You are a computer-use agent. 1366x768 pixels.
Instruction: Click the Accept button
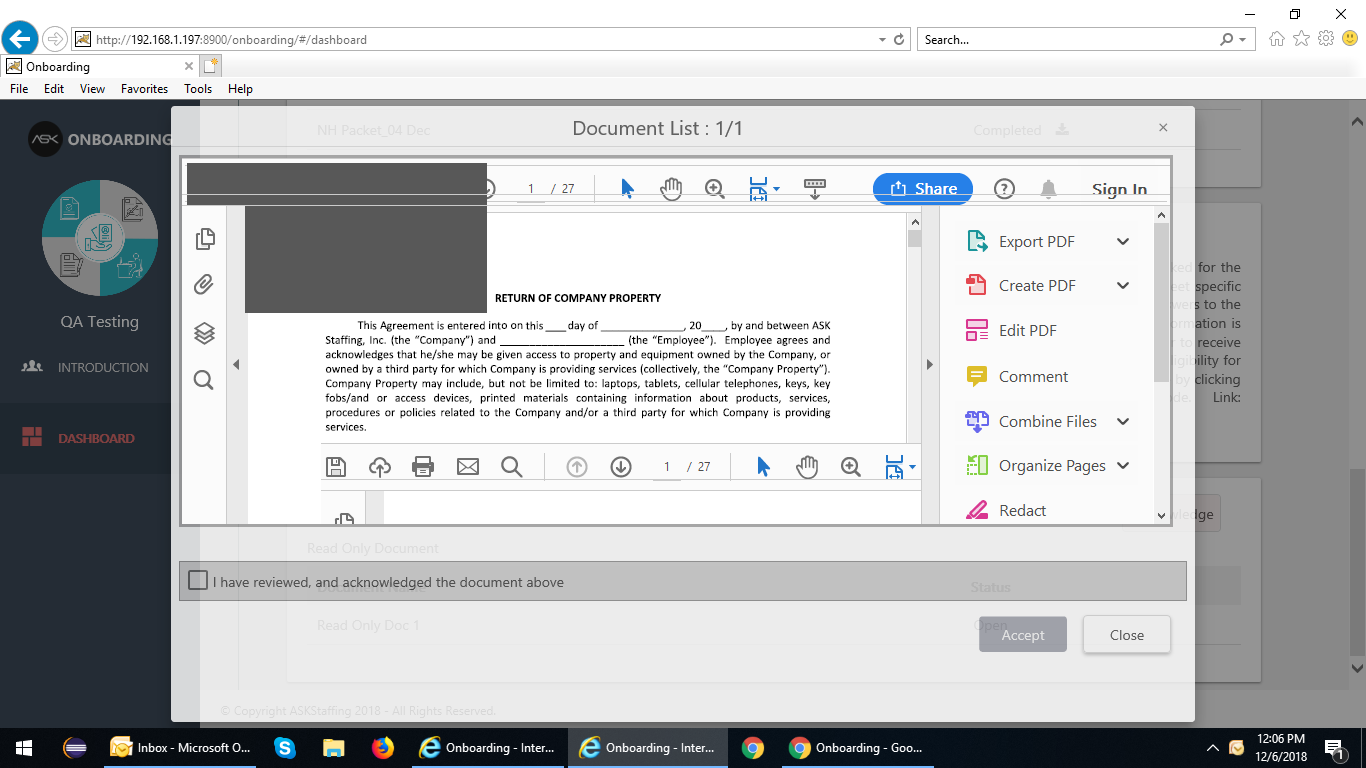pyautogui.click(x=1023, y=635)
